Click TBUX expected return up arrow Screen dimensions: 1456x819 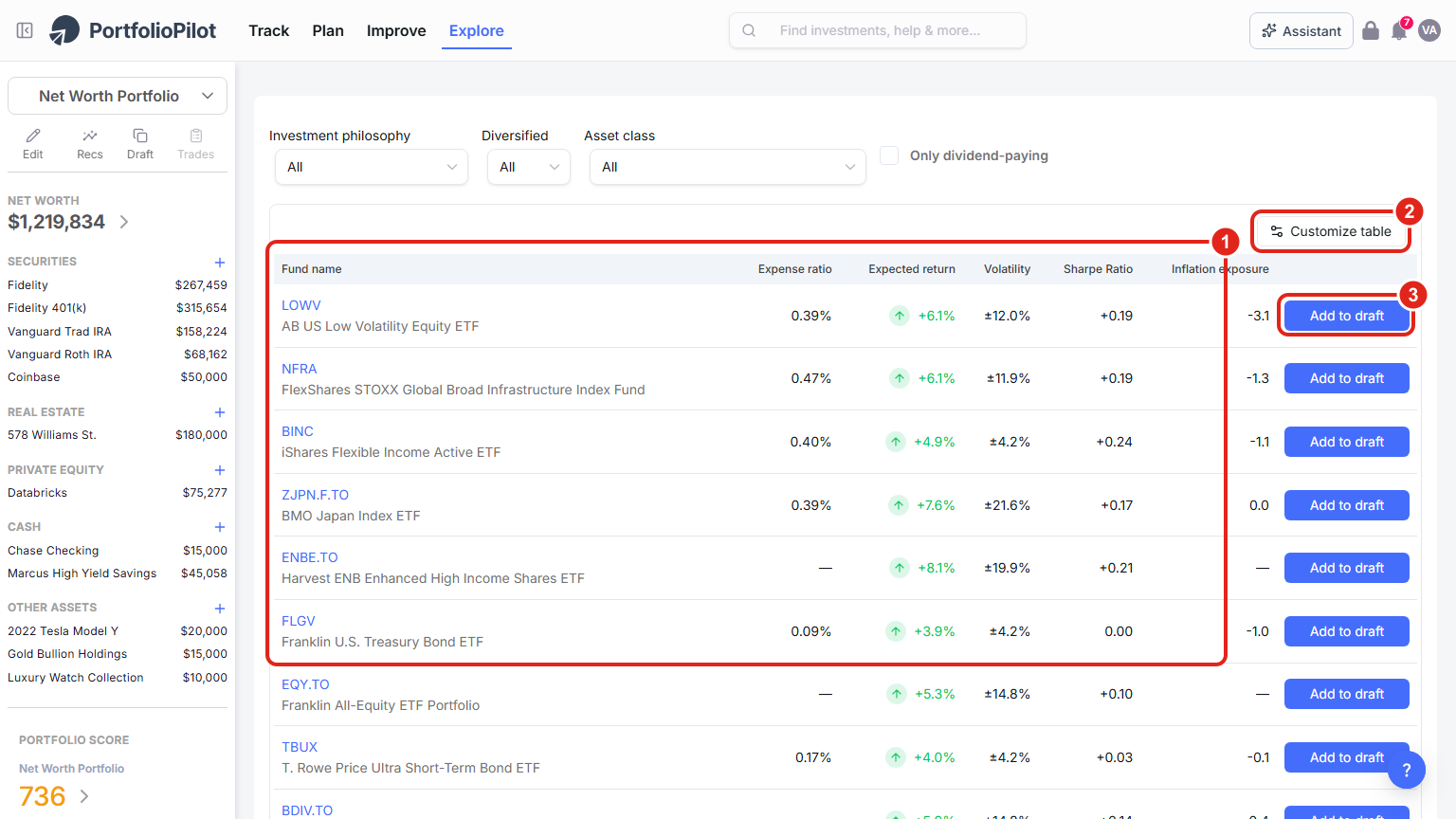896,757
